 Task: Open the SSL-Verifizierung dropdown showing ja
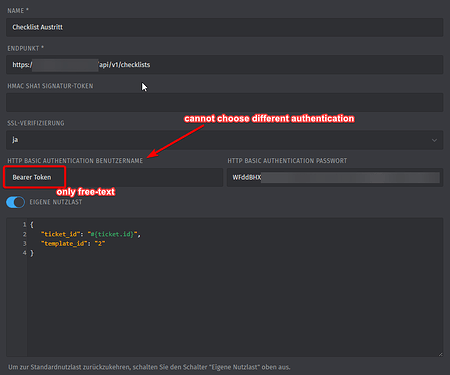[224, 140]
